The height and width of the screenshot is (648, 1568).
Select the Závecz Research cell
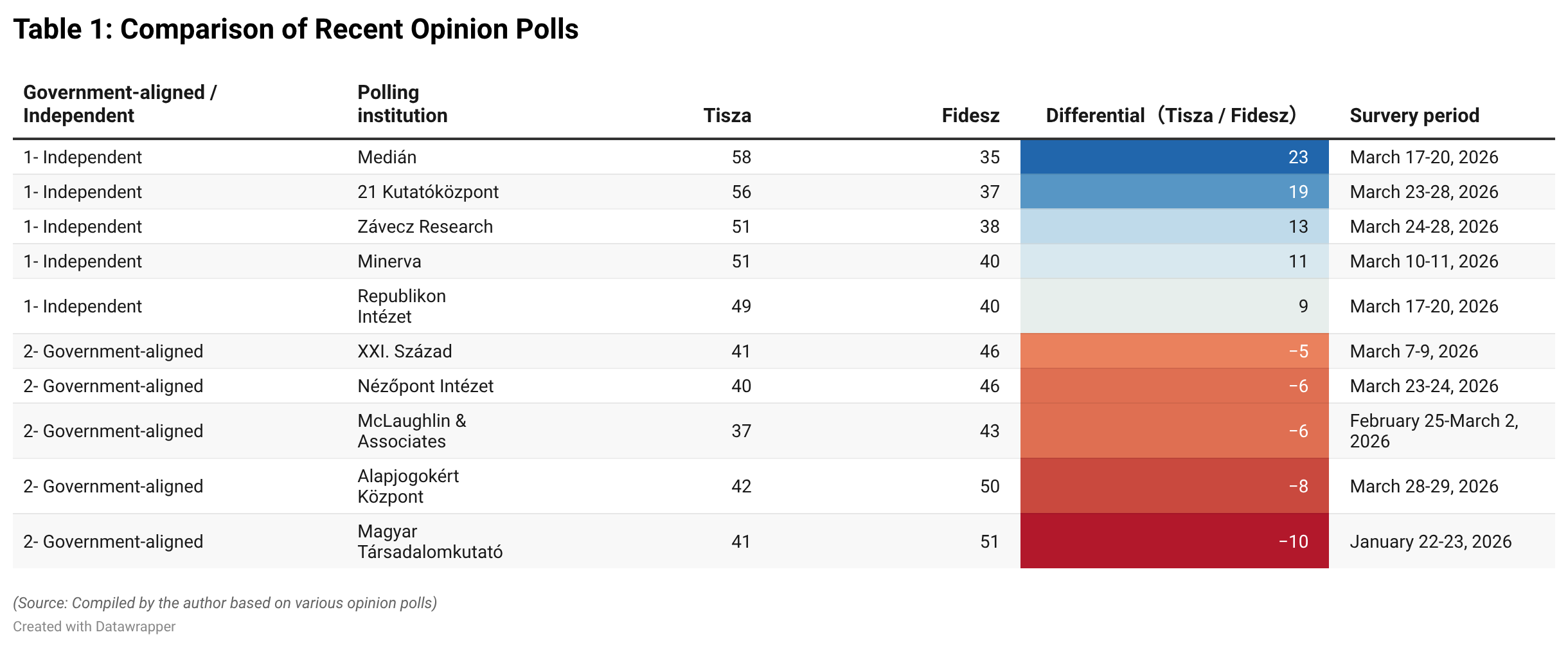pyautogui.click(x=425, y=227)
